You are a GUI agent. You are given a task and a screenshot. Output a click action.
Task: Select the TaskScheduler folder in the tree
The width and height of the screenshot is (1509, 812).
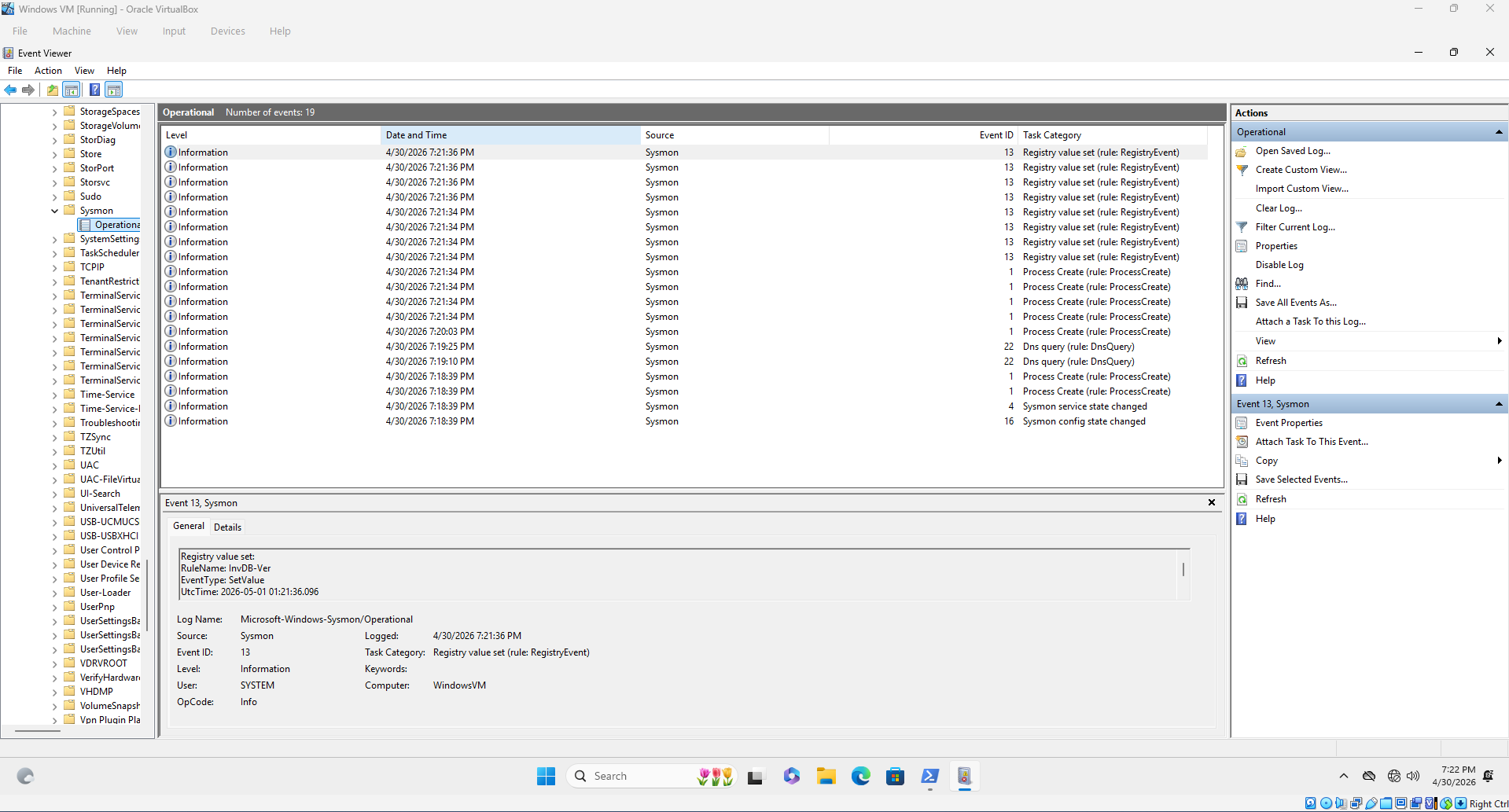click(x=109, y=253)
